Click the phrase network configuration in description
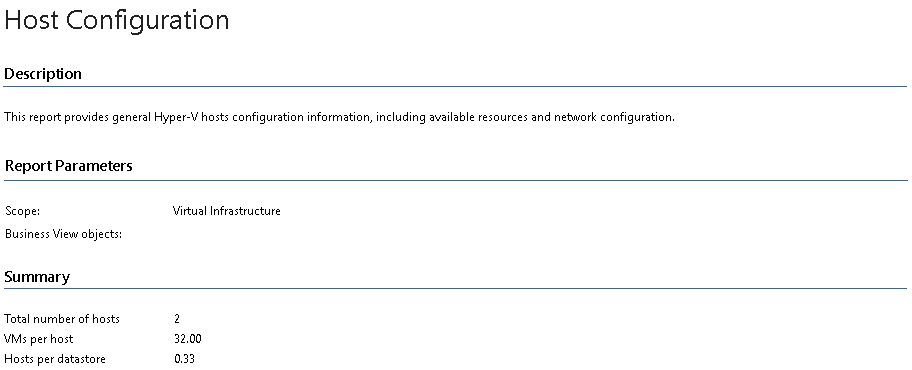Viewport: 912px width, 370px height. point(614,117)
